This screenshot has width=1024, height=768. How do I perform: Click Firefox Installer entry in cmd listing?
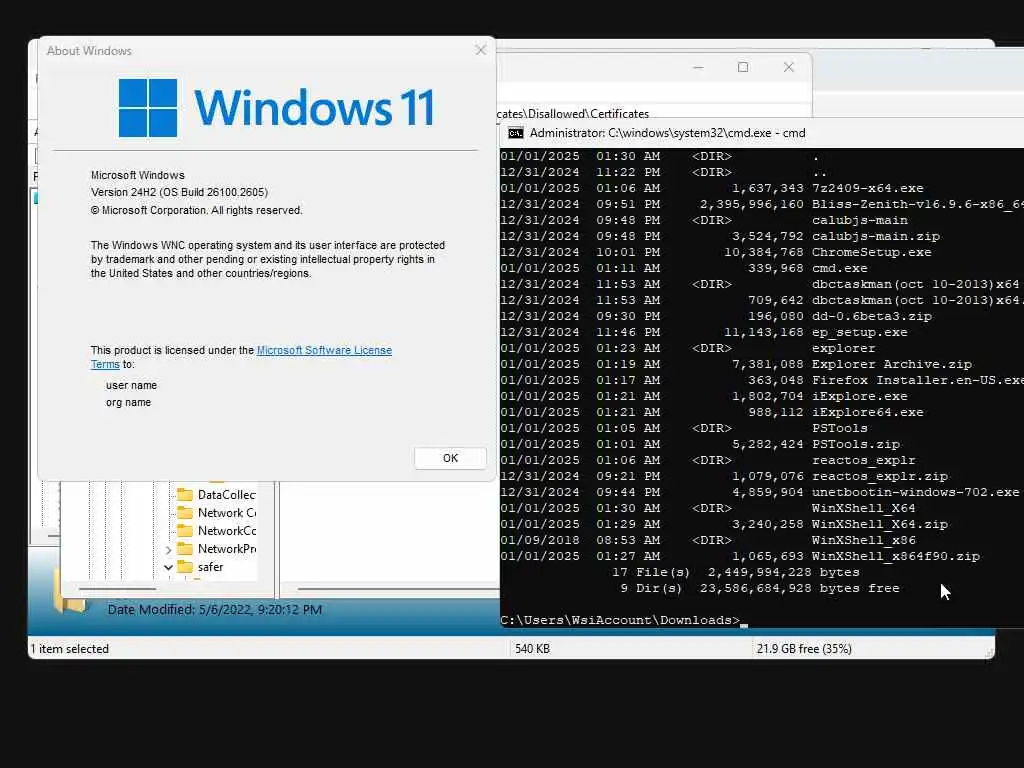point(918,380)
